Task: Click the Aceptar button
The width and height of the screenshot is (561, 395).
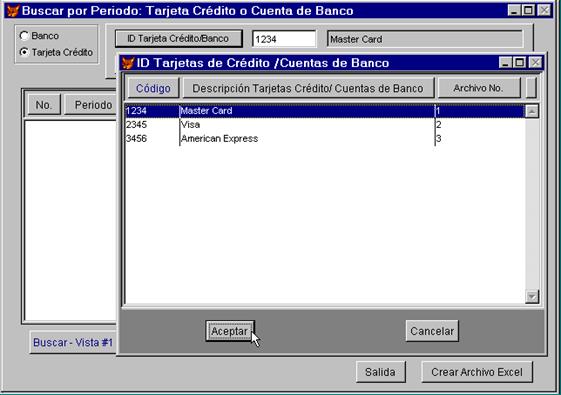Action: [x=230, y=331]
